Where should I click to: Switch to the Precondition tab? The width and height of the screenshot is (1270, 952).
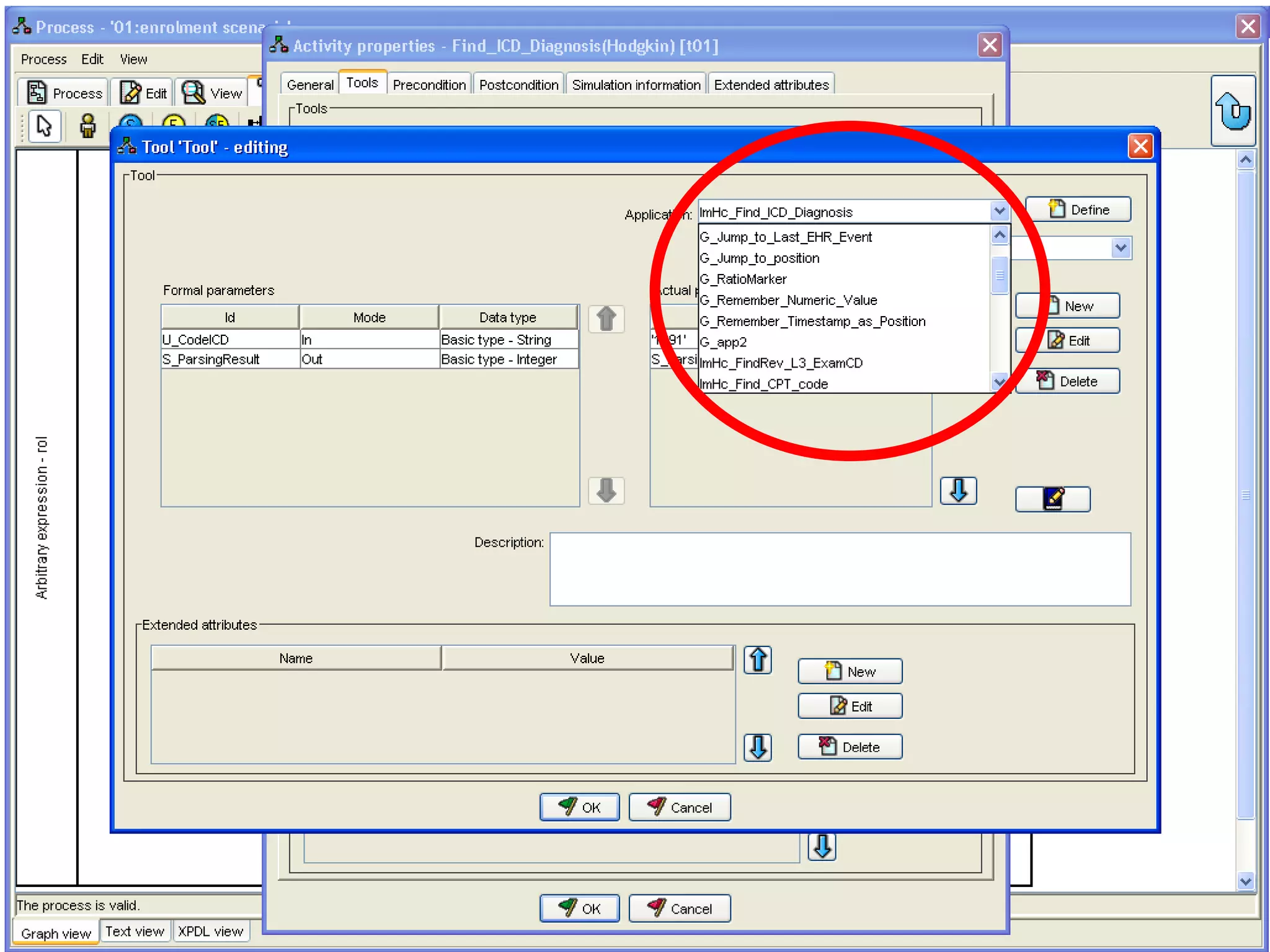click(429, 85)
